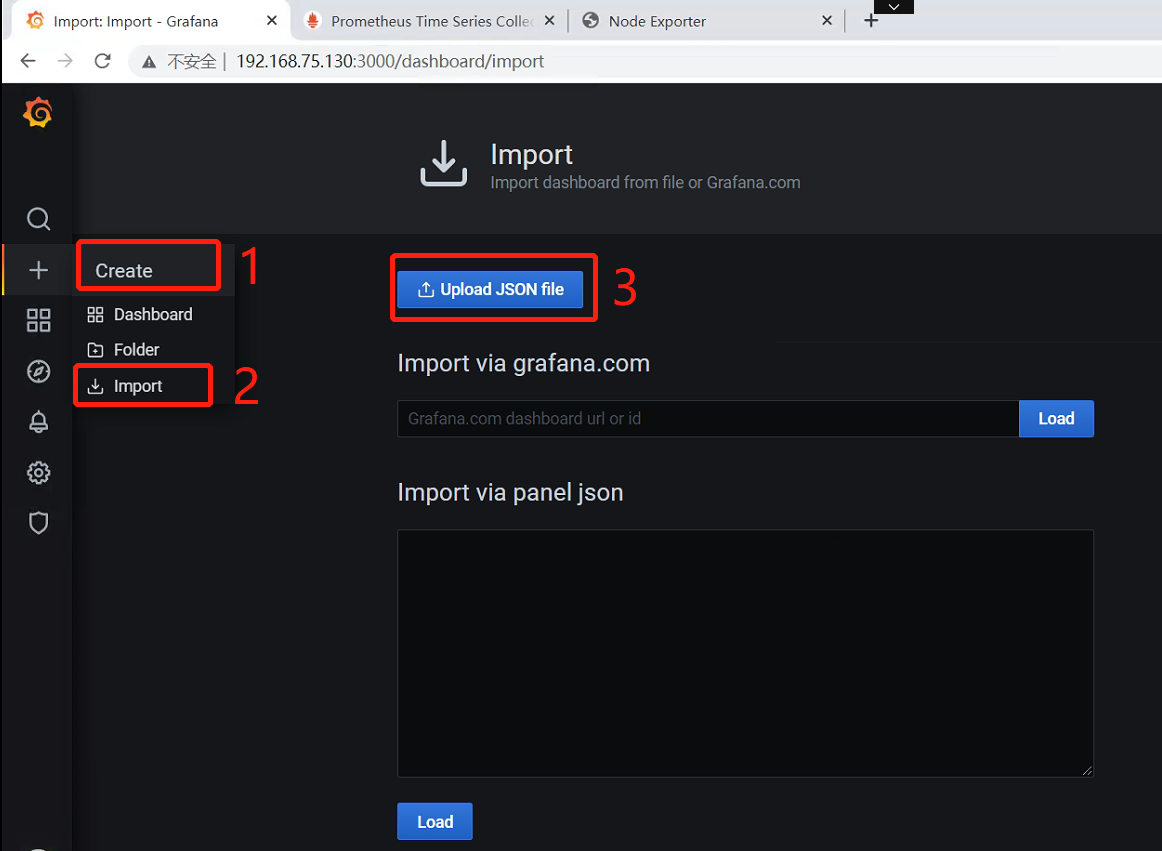Reload the page with browser refresh icon

[x=102, y=61]
